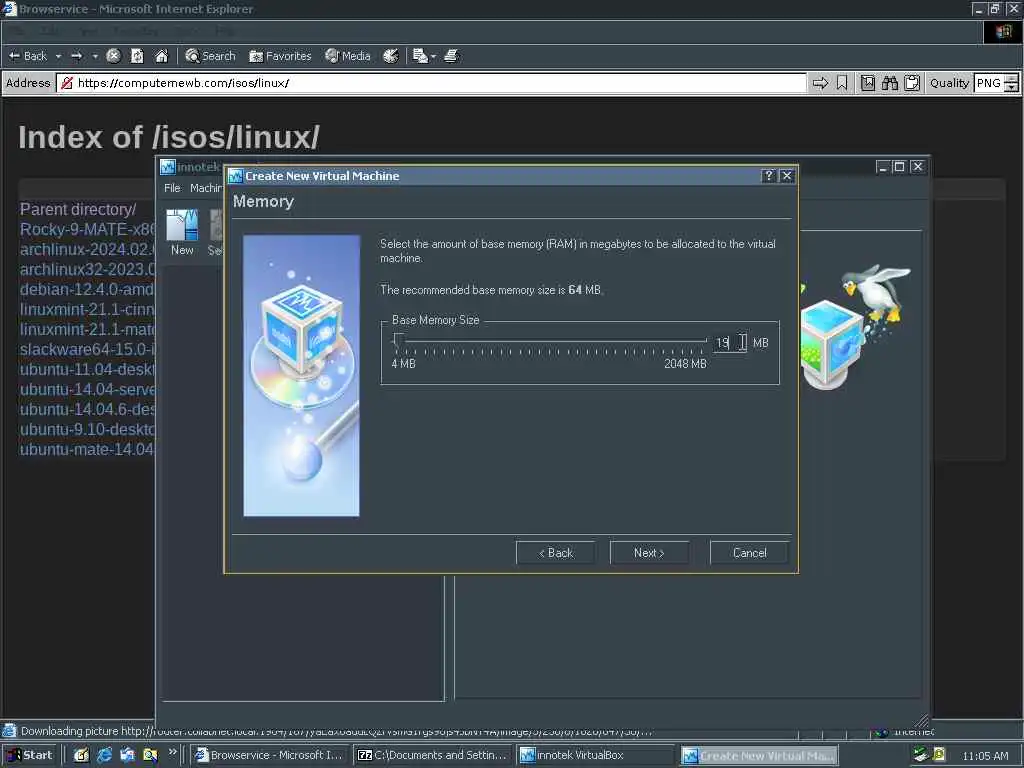The width and height of the screenshot is (1024, 768).
Task: Close the Create New Virtual Machine dialog
Action: (787, 176)
